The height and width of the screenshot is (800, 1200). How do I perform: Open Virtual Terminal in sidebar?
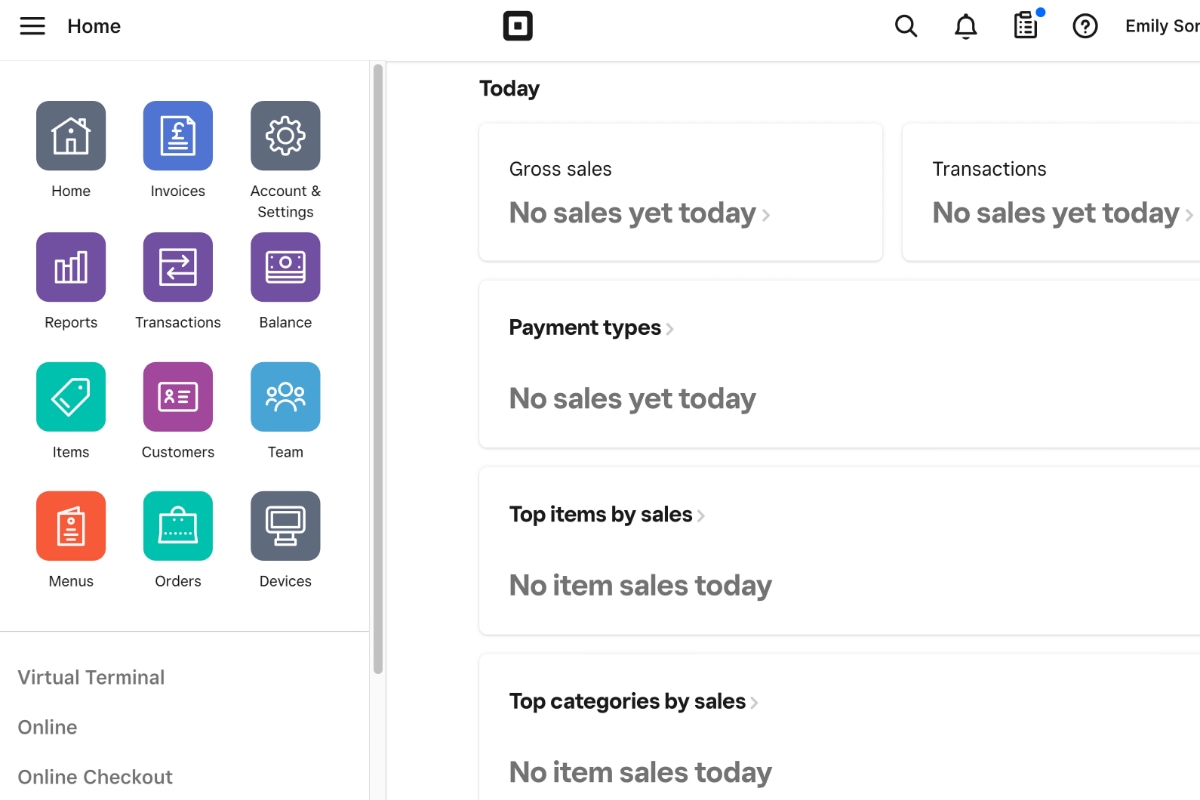tap(91, 677)
